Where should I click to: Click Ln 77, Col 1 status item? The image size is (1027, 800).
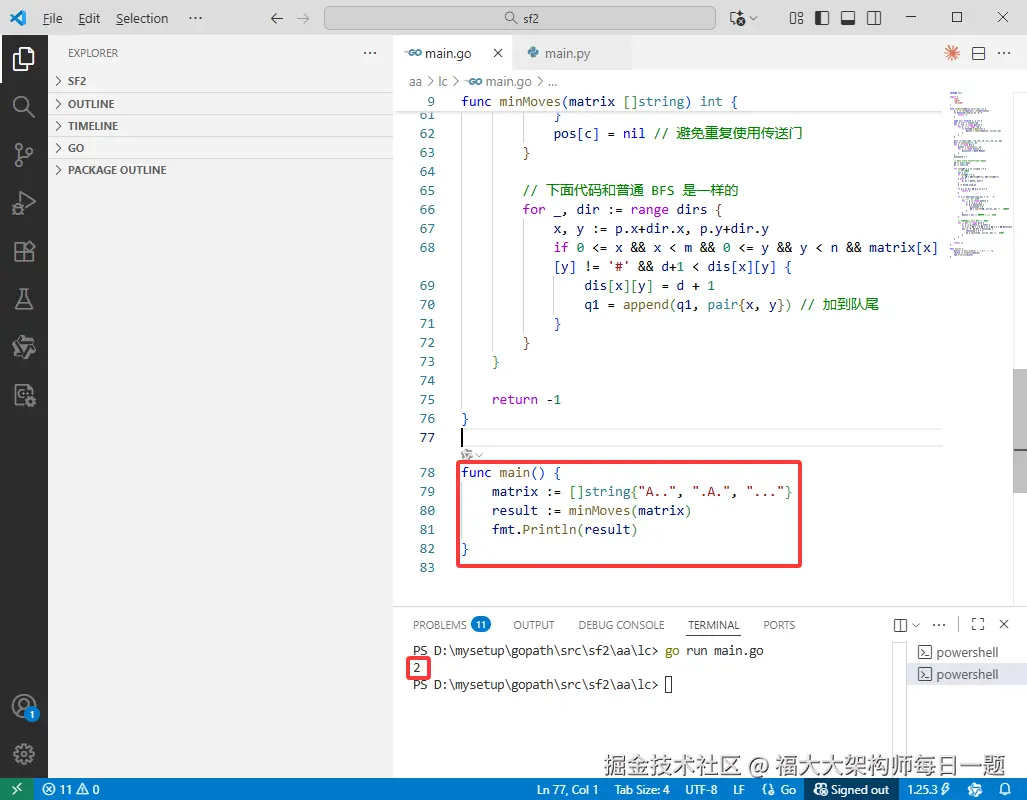[567, 790]
